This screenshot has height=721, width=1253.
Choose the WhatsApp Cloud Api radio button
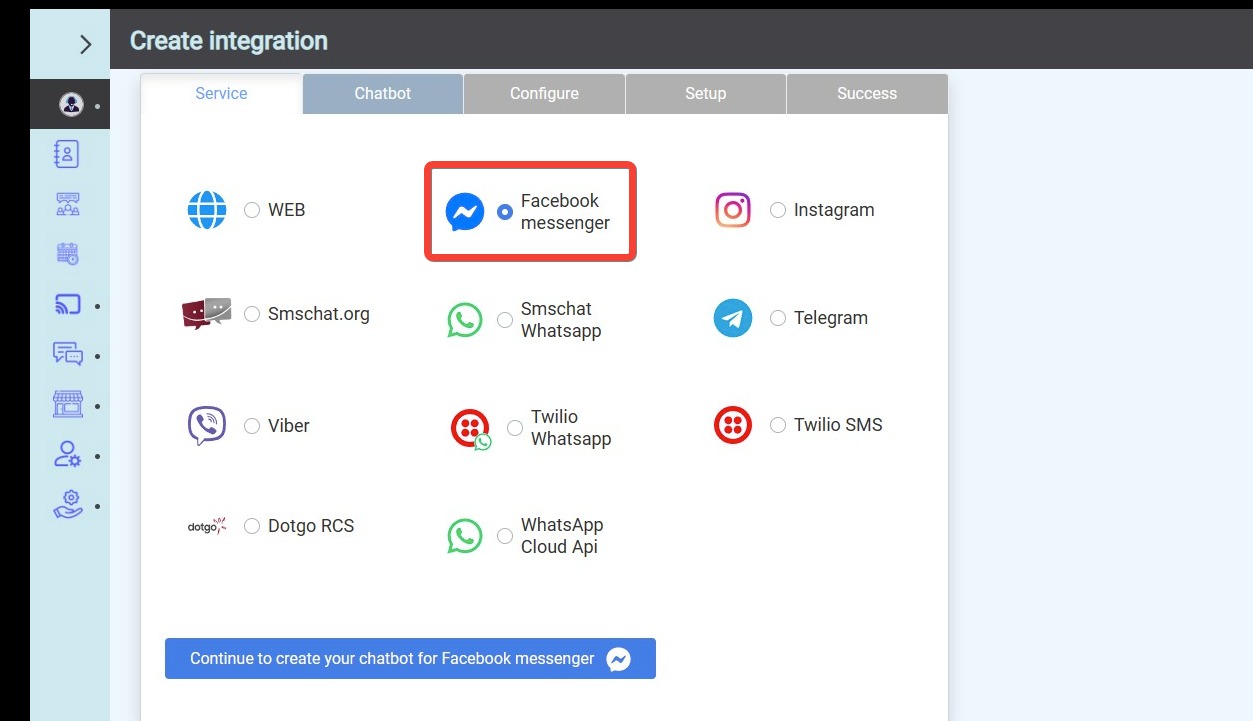[x=505, y=536]
